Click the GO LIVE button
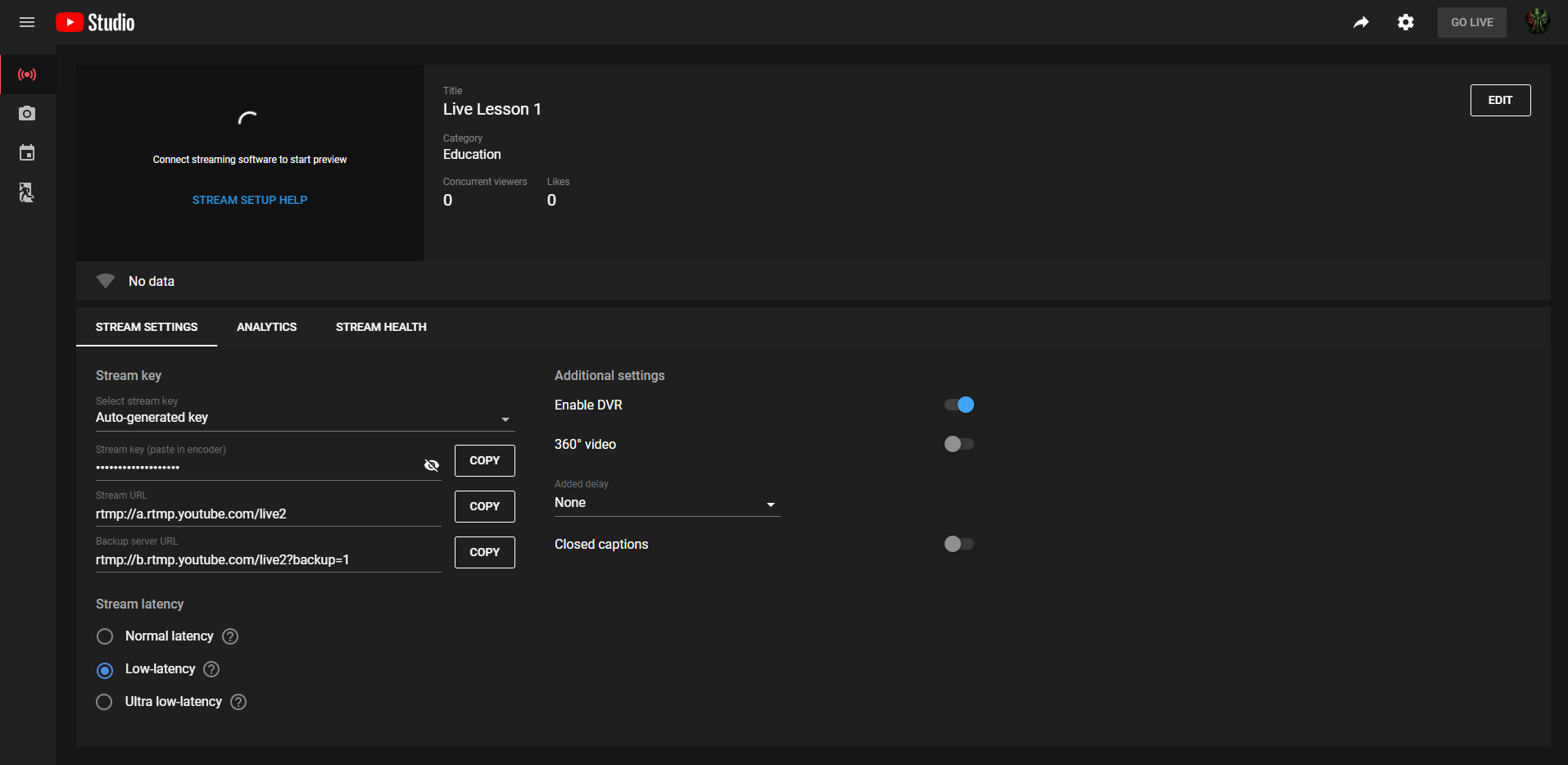Viewport: 1568px width, 765px height. coord(1471,22)
